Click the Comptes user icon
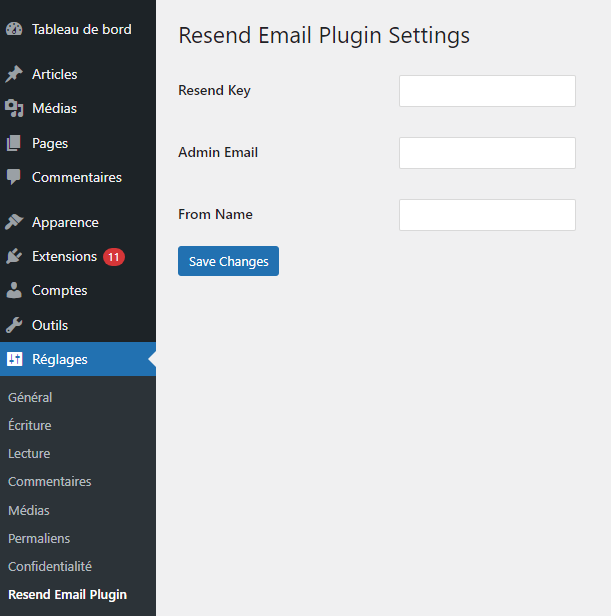611x616 pixels. point(14,290)
